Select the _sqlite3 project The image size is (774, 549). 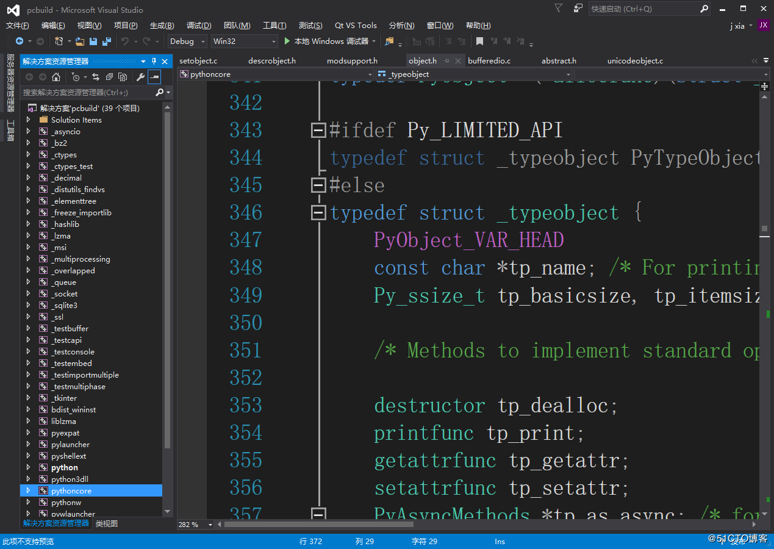click(65, 305)
